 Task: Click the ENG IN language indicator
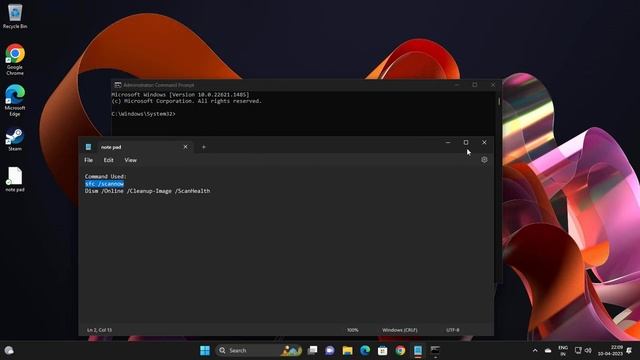563,350
